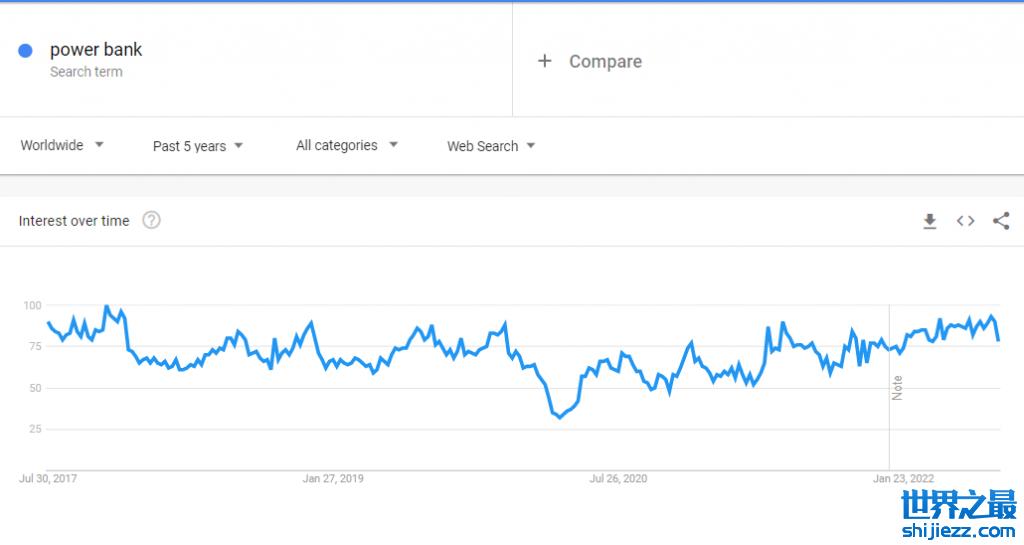This screenshot has width=1024, height=545.
Task: Click the lowest dip of the trend line
Action: (559, 417)
